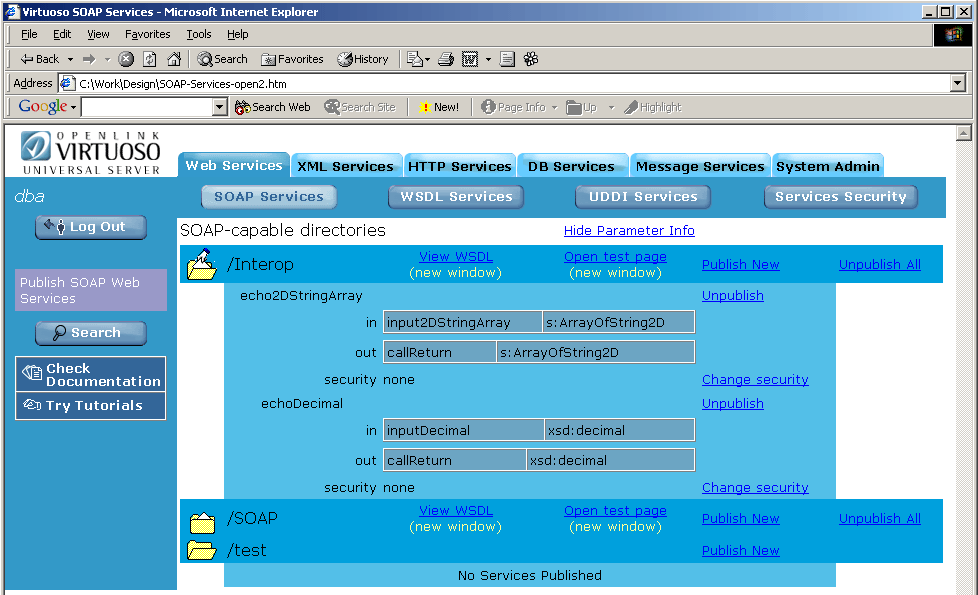The image size is (978, 595).
Task: Open the View menu
Action: [98, 34]
